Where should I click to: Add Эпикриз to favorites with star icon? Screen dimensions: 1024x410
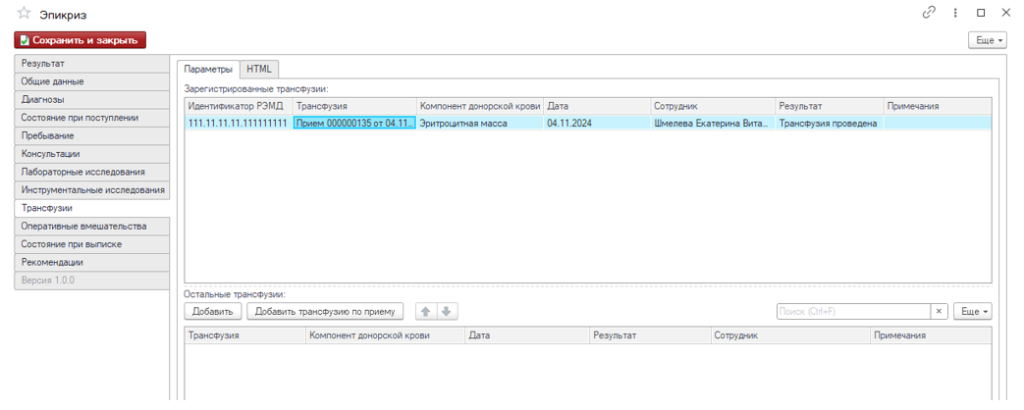click(x=24, y=13)
